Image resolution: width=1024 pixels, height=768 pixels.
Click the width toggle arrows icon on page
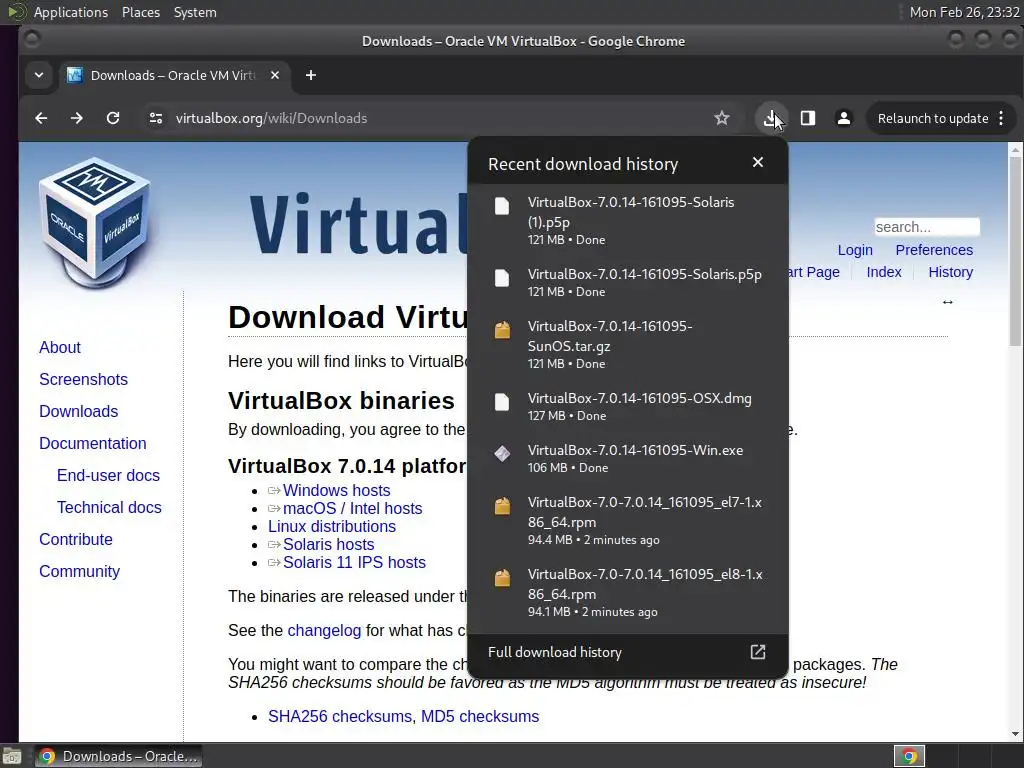tap(948, 302)
